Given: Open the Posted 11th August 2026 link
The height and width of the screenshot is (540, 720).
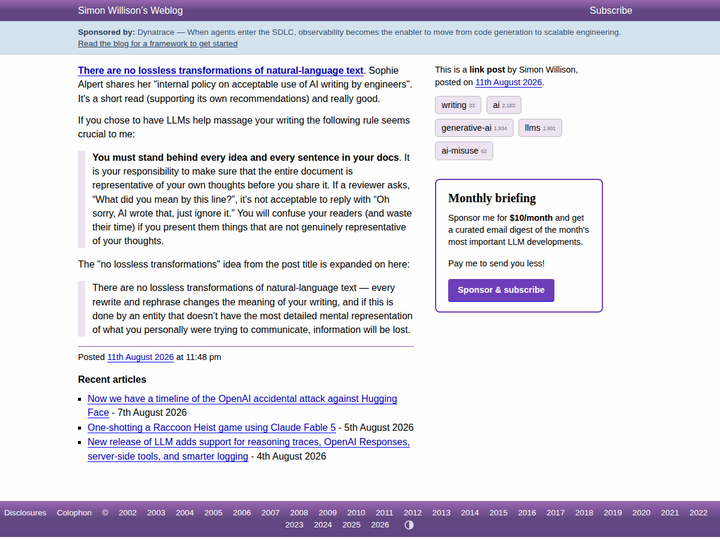Looking at the screenshot, I should coord(141,357).
